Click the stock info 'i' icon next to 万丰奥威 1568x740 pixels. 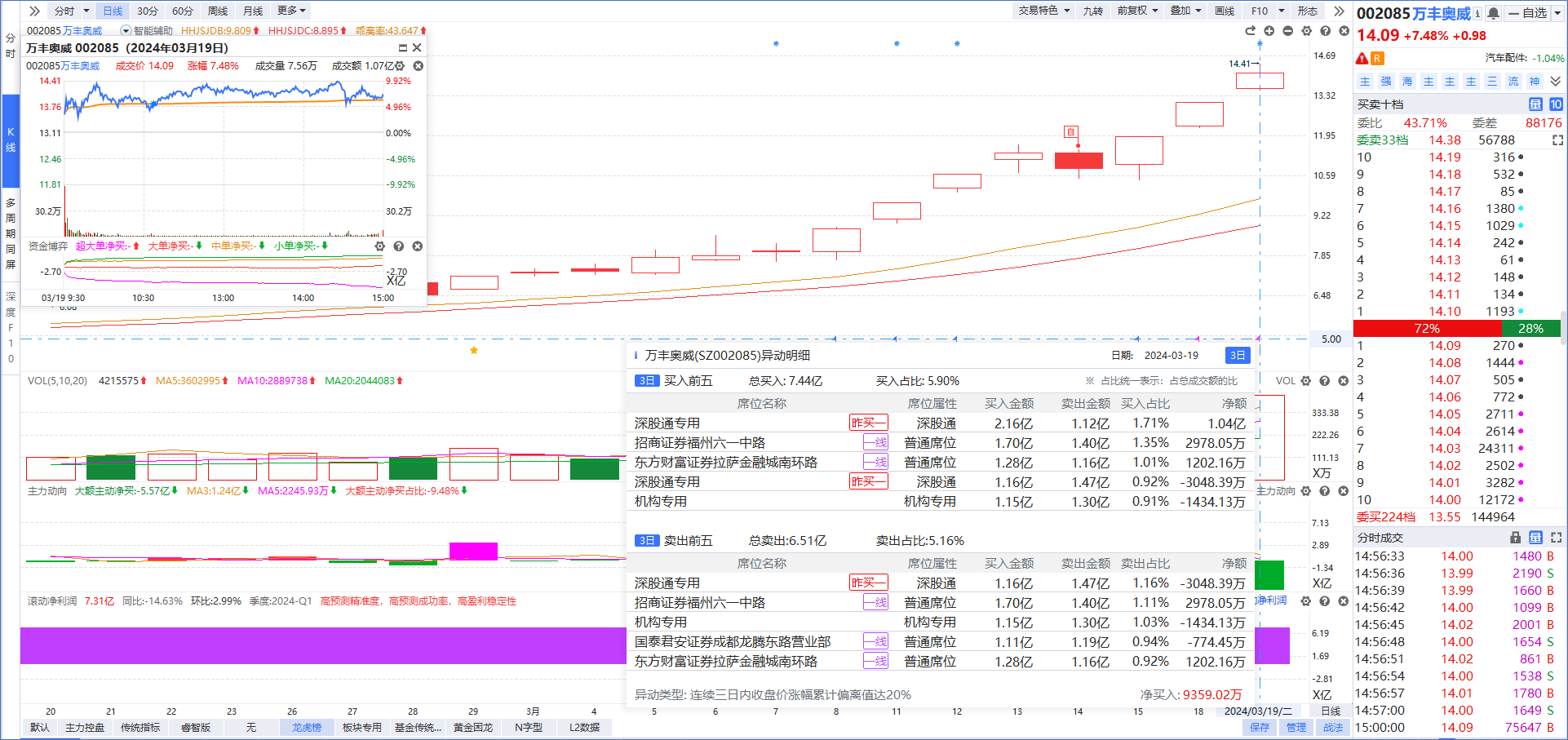coord(1477,13)
